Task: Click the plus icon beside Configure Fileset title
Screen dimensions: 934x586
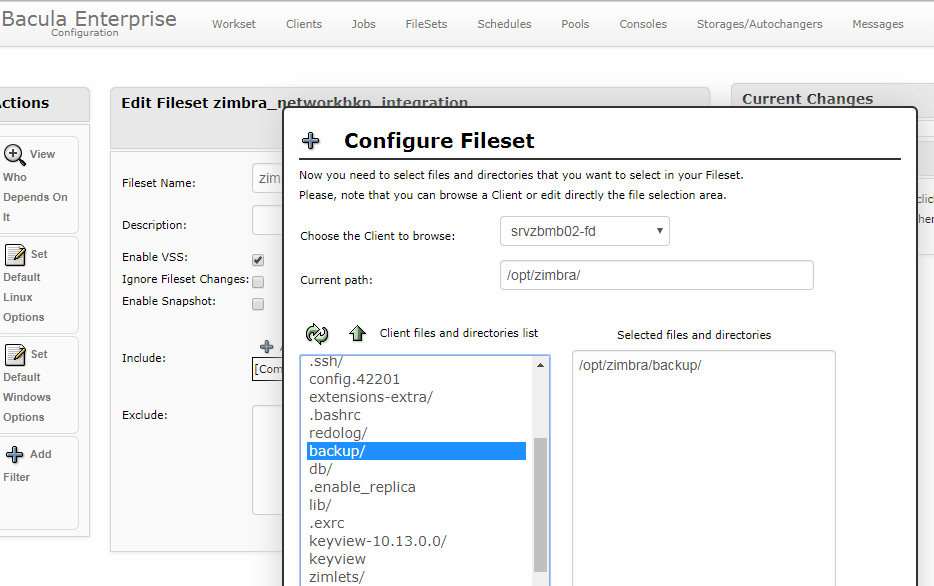Action: [x=310, y=141]
